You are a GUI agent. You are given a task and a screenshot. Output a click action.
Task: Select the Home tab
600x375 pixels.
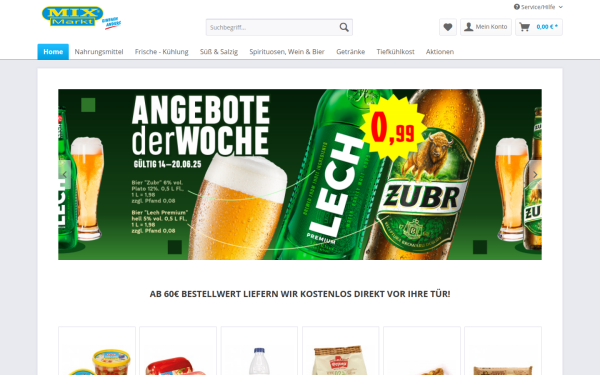53,52
